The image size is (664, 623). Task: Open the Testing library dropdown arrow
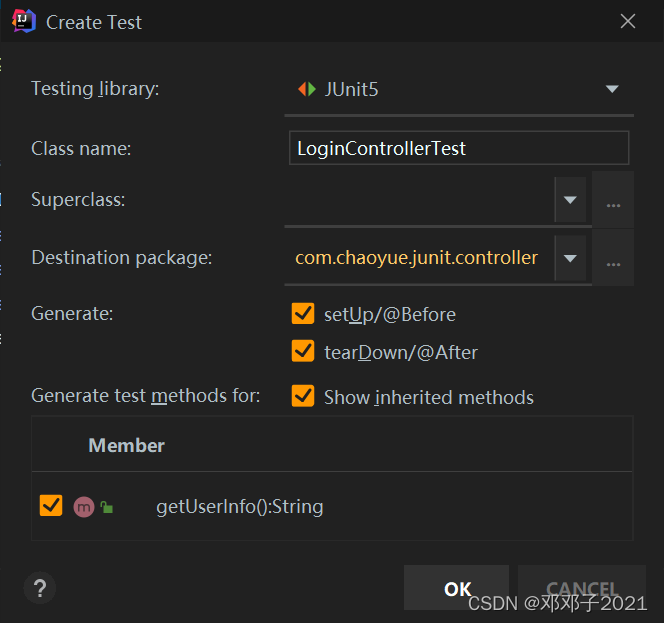tap(612, 89)
